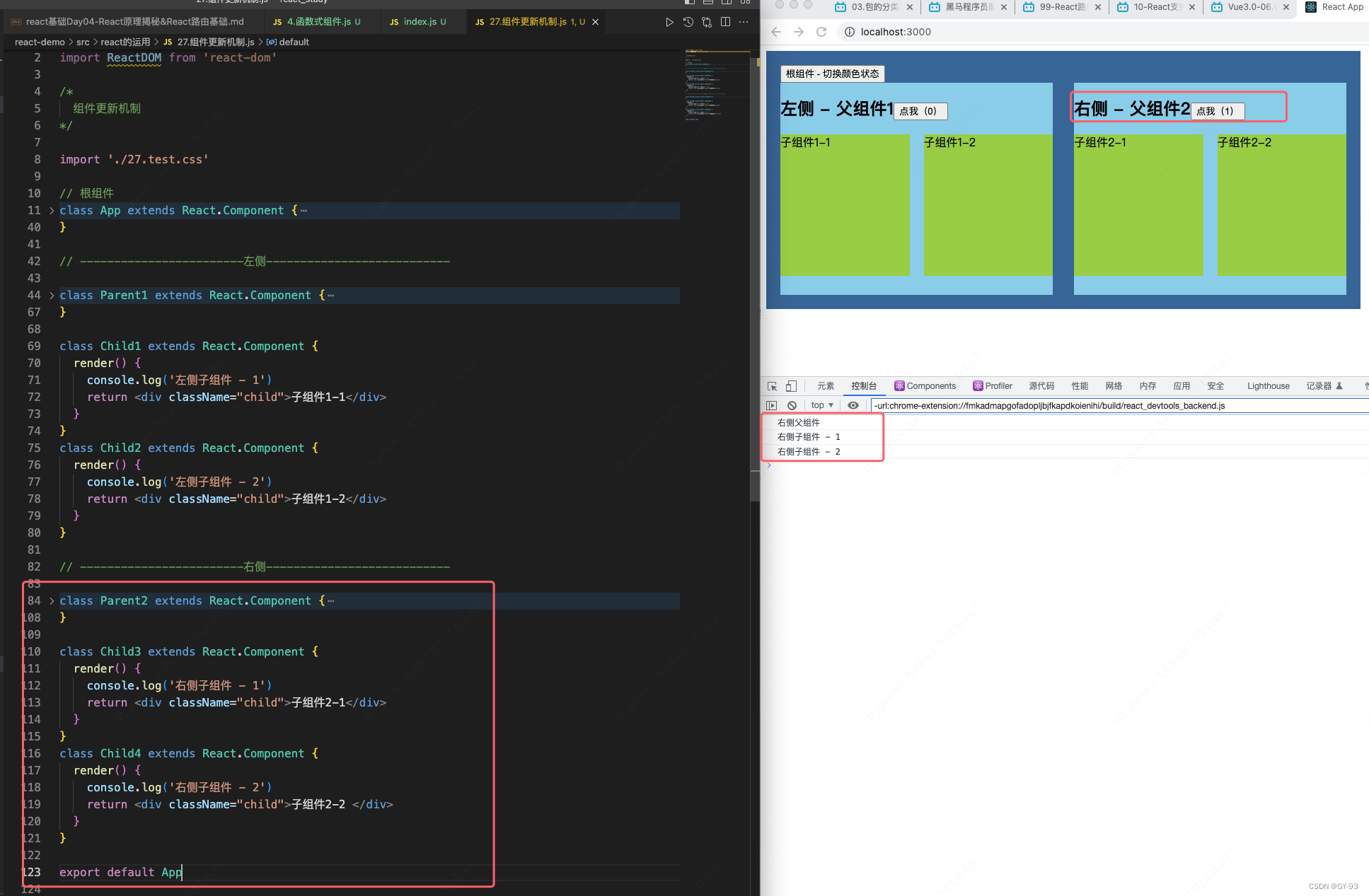Select the React App browser tab
1369x896 pixels.
click(1334, 7)
